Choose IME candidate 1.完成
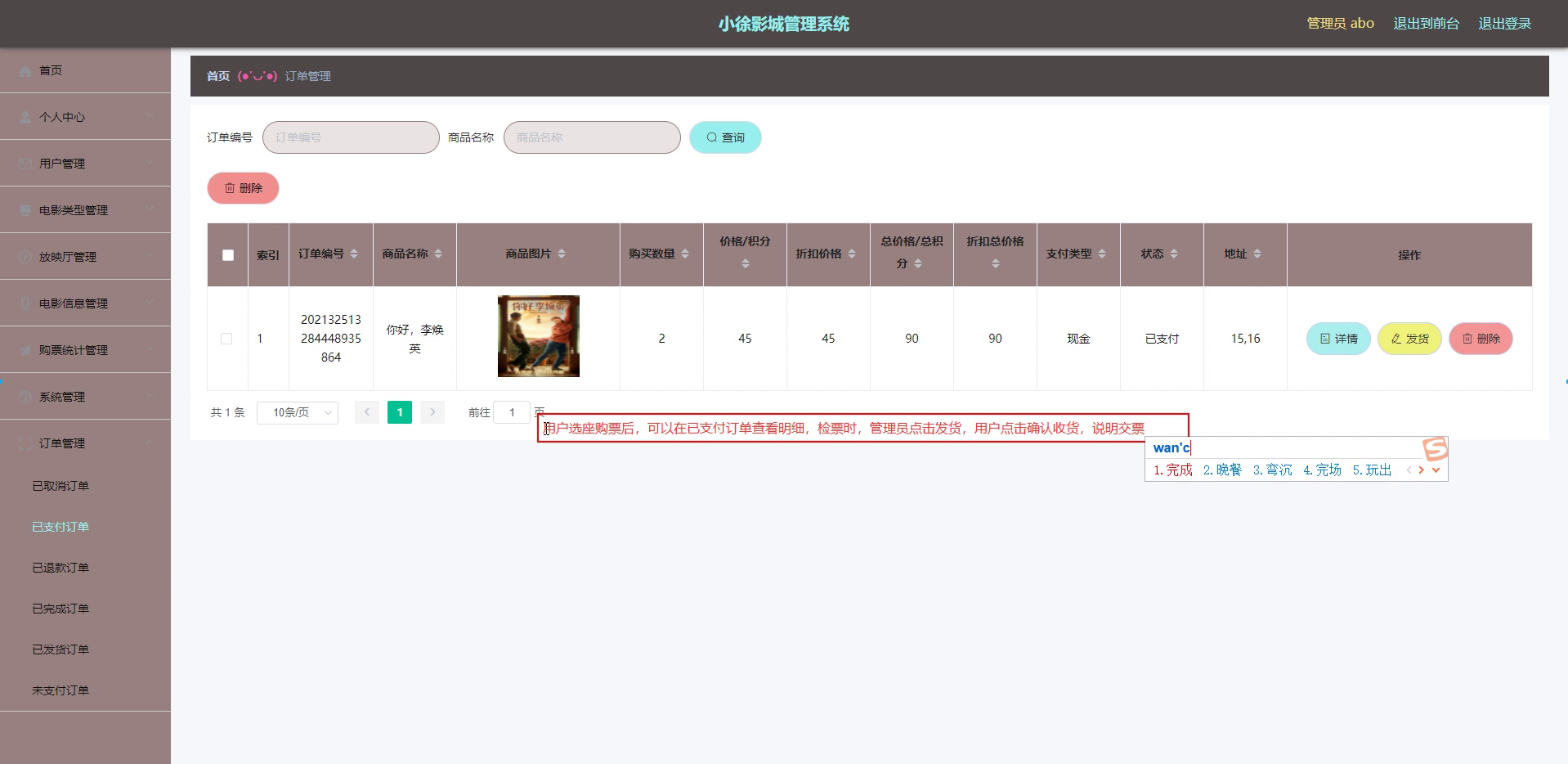Viewport: 1568px width, 764px height. point(1172,470)
